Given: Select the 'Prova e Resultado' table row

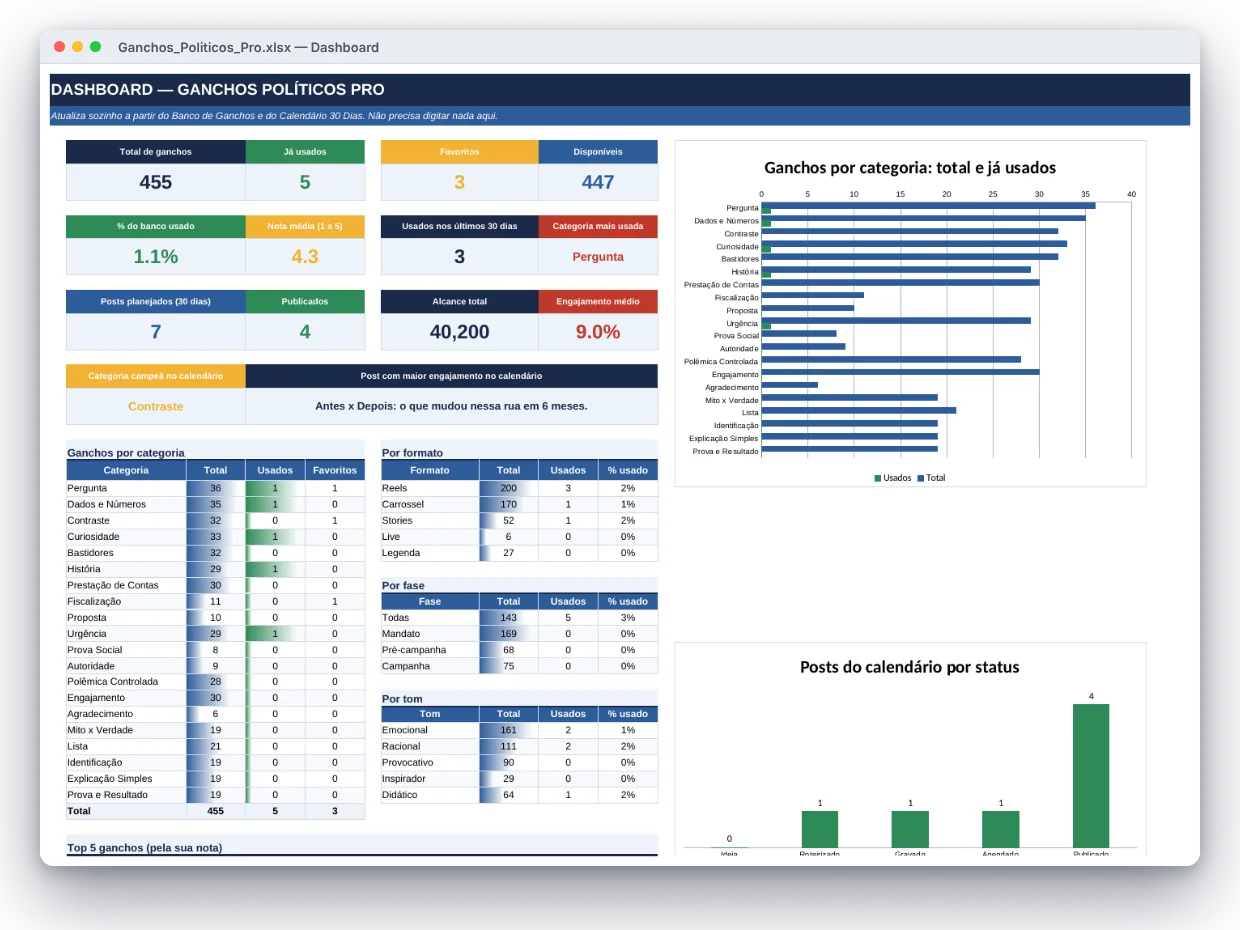Looking at the screenshot, I should 215,795.
